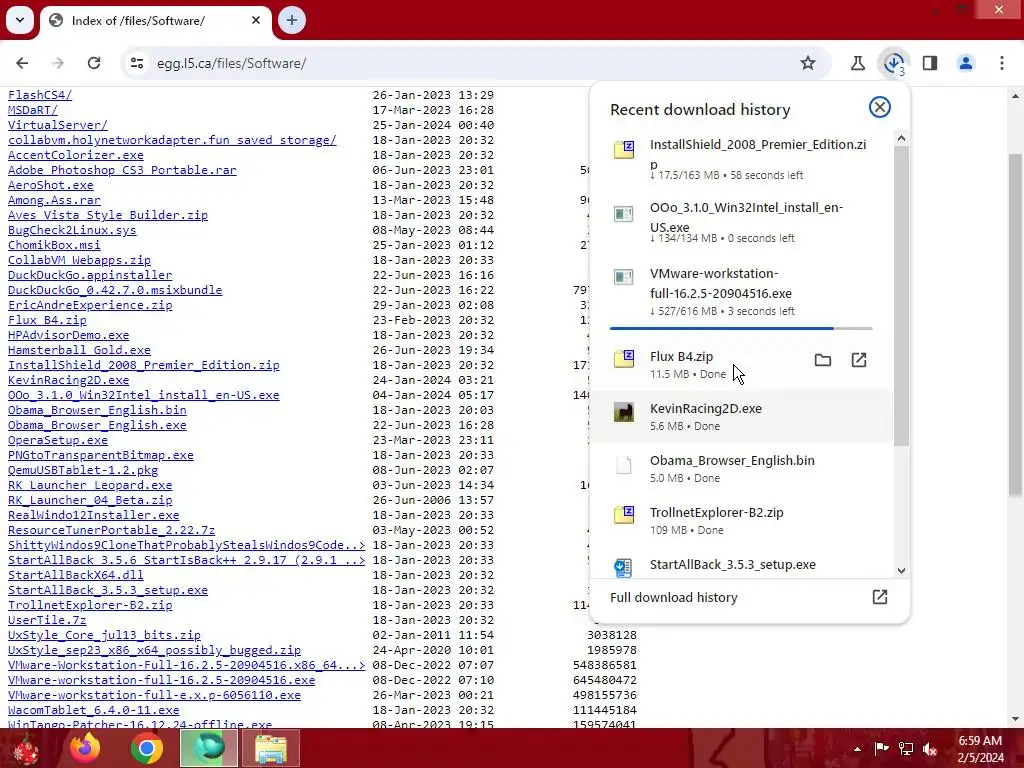Click VMware-workstation download file icon

click(624, 277)
